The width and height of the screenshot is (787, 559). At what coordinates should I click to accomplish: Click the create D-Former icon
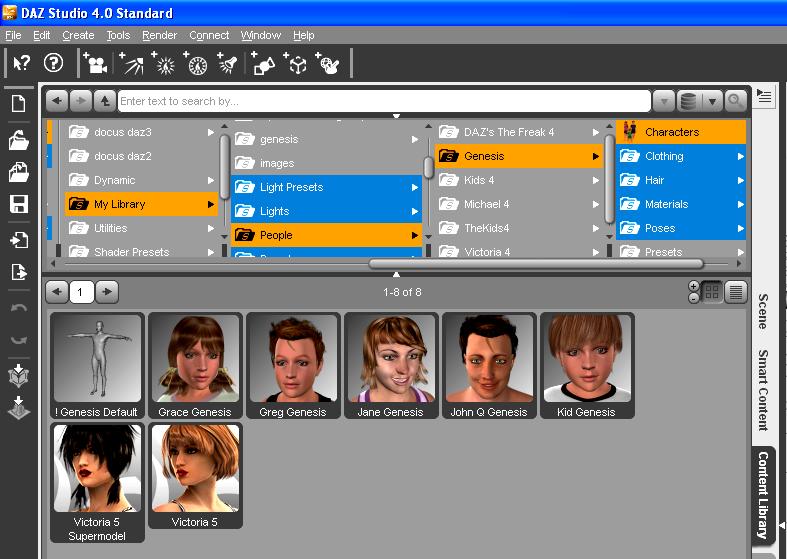[328, 63]
